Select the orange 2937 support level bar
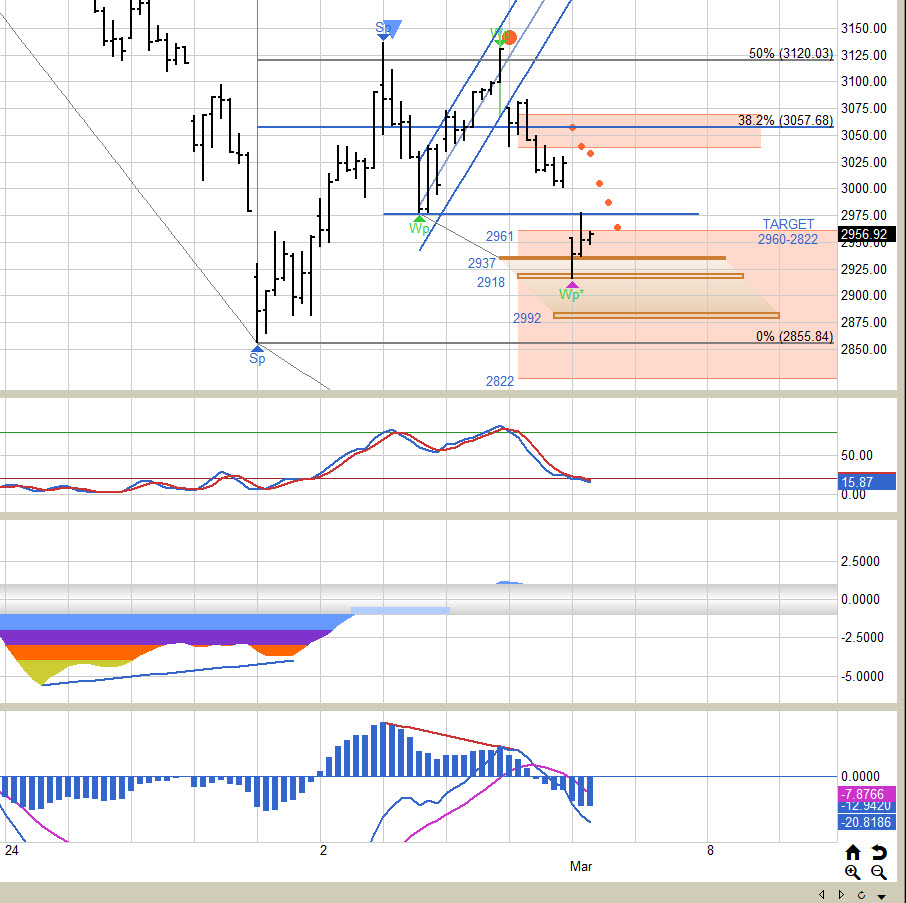The width and height of the screenshot is (906, 903). [612, 258]
